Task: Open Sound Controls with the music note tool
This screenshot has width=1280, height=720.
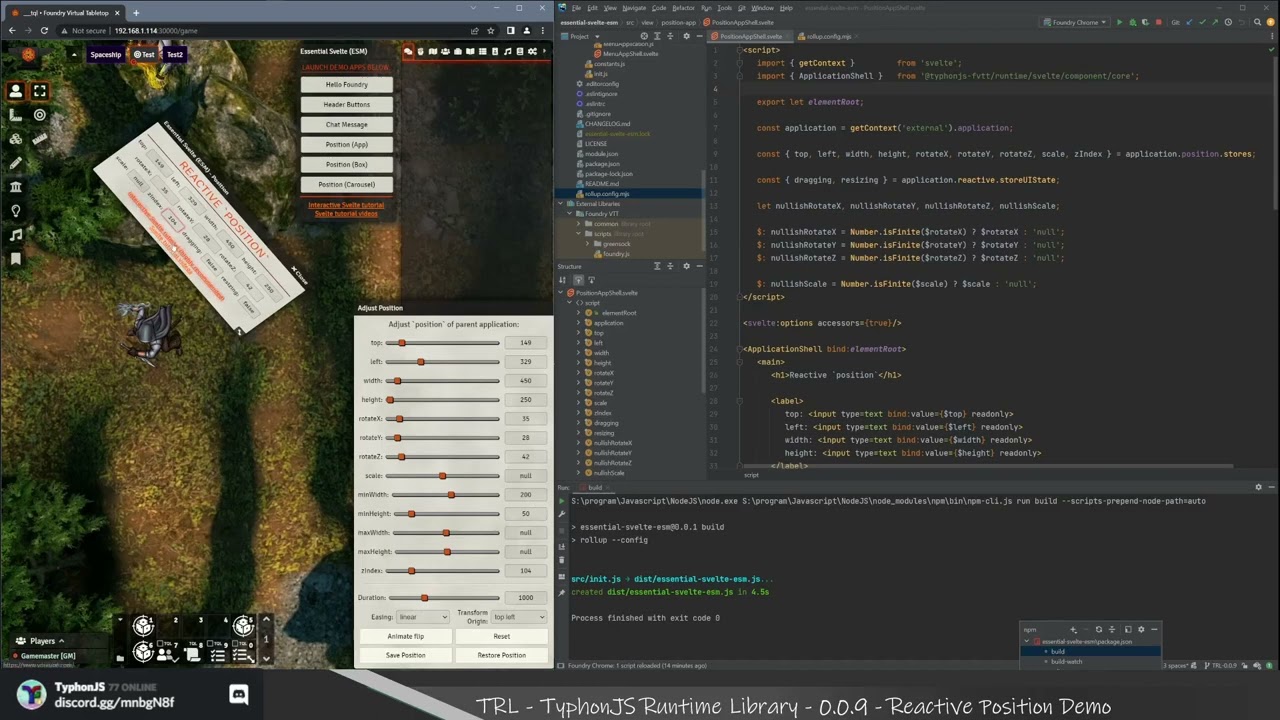Action: 15,234
